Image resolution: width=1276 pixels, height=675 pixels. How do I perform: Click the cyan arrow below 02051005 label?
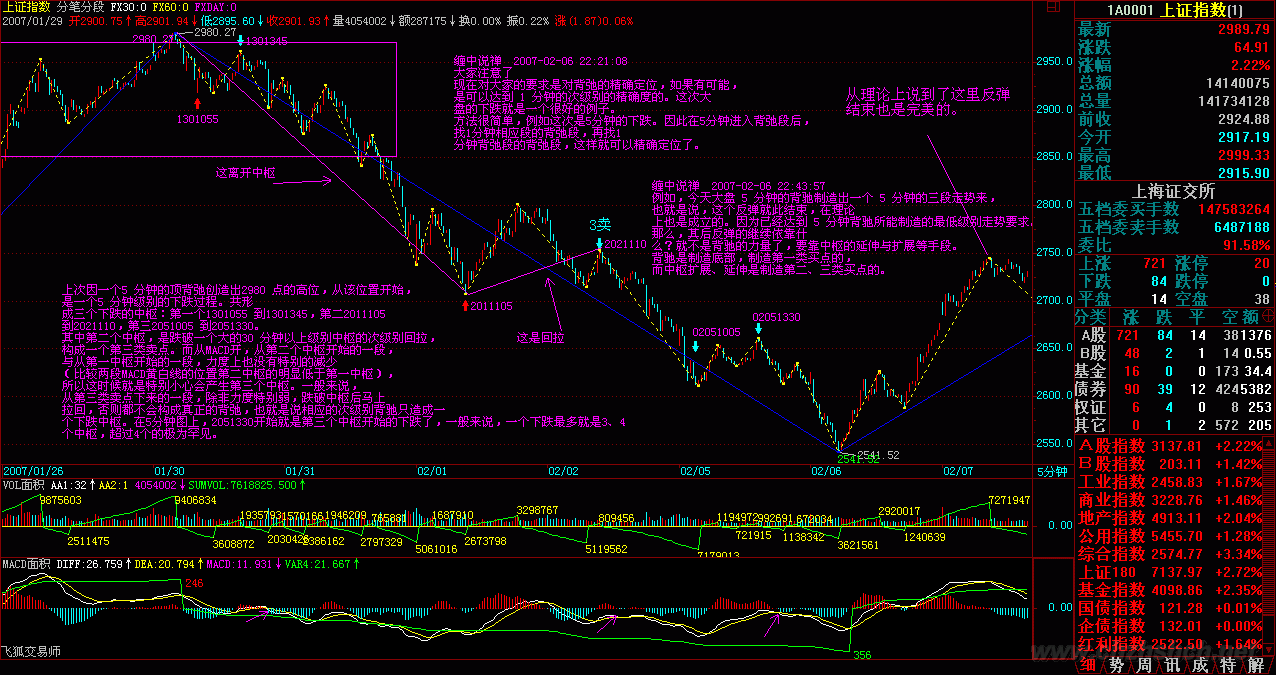[x=695, y=346]
